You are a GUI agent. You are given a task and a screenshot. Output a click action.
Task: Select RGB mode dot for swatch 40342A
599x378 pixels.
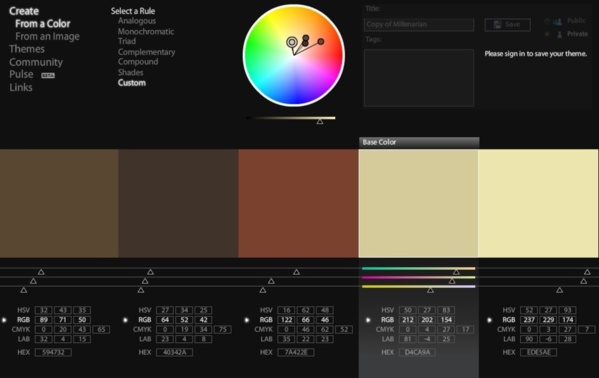125,320
